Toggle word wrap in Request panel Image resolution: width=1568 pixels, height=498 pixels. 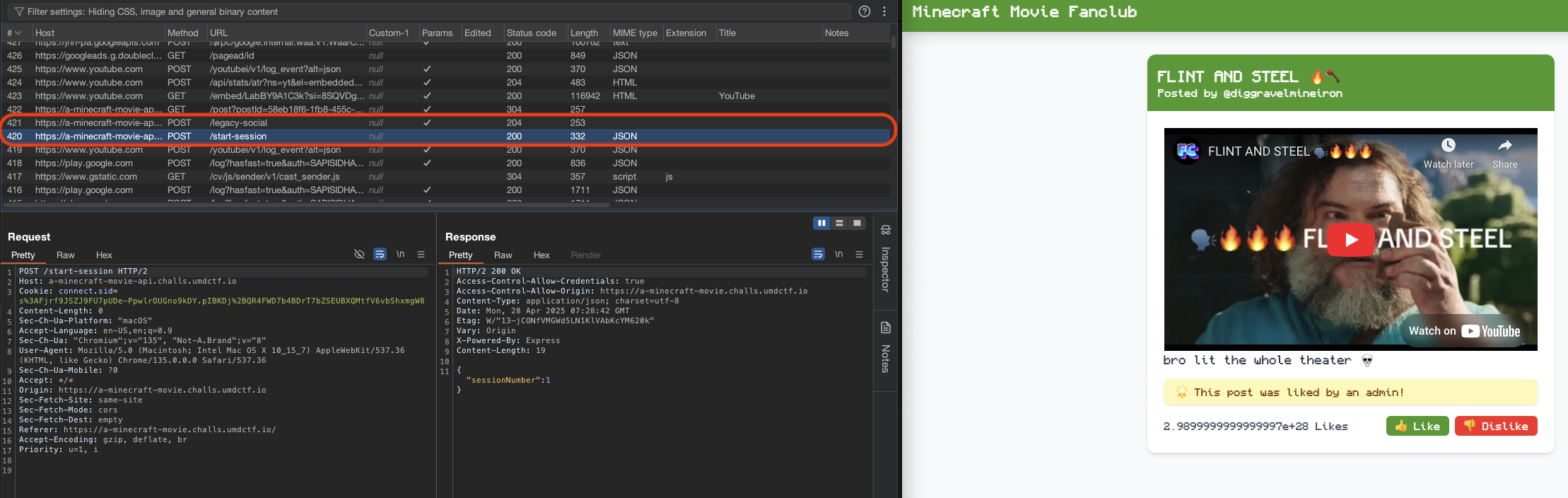click(x=380, y=255)
